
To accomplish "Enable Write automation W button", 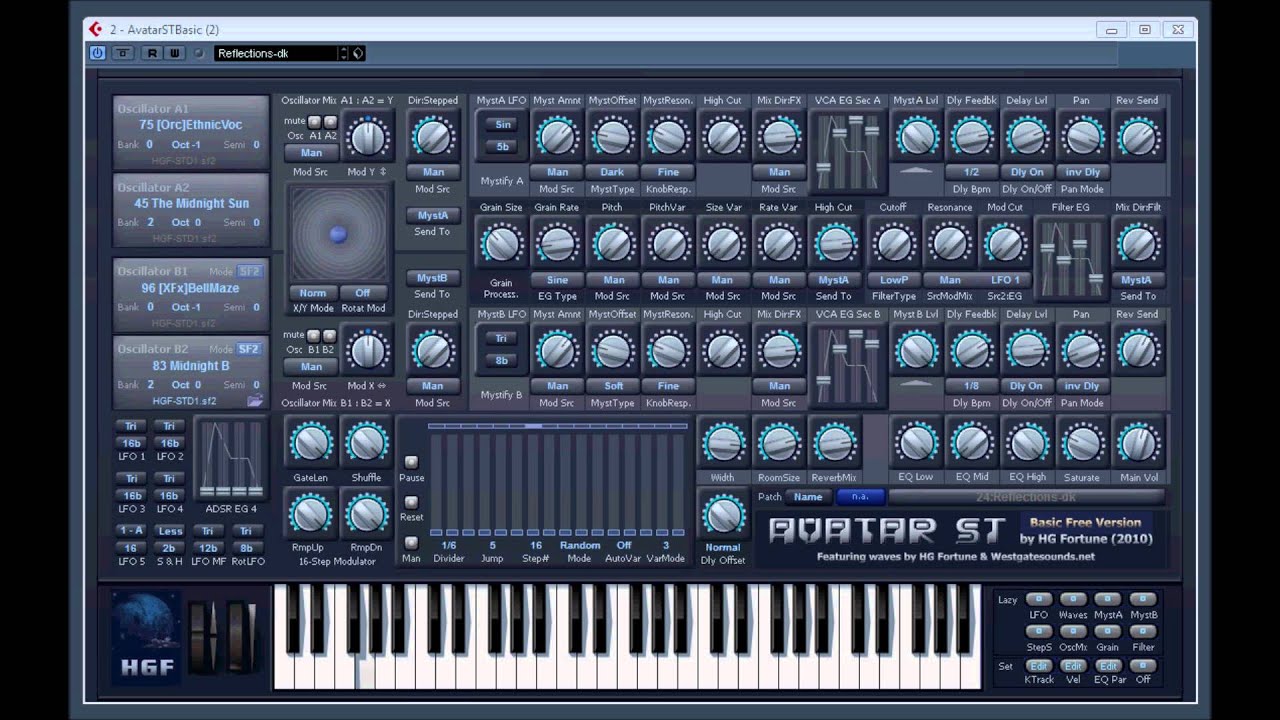I will point(173,53).
